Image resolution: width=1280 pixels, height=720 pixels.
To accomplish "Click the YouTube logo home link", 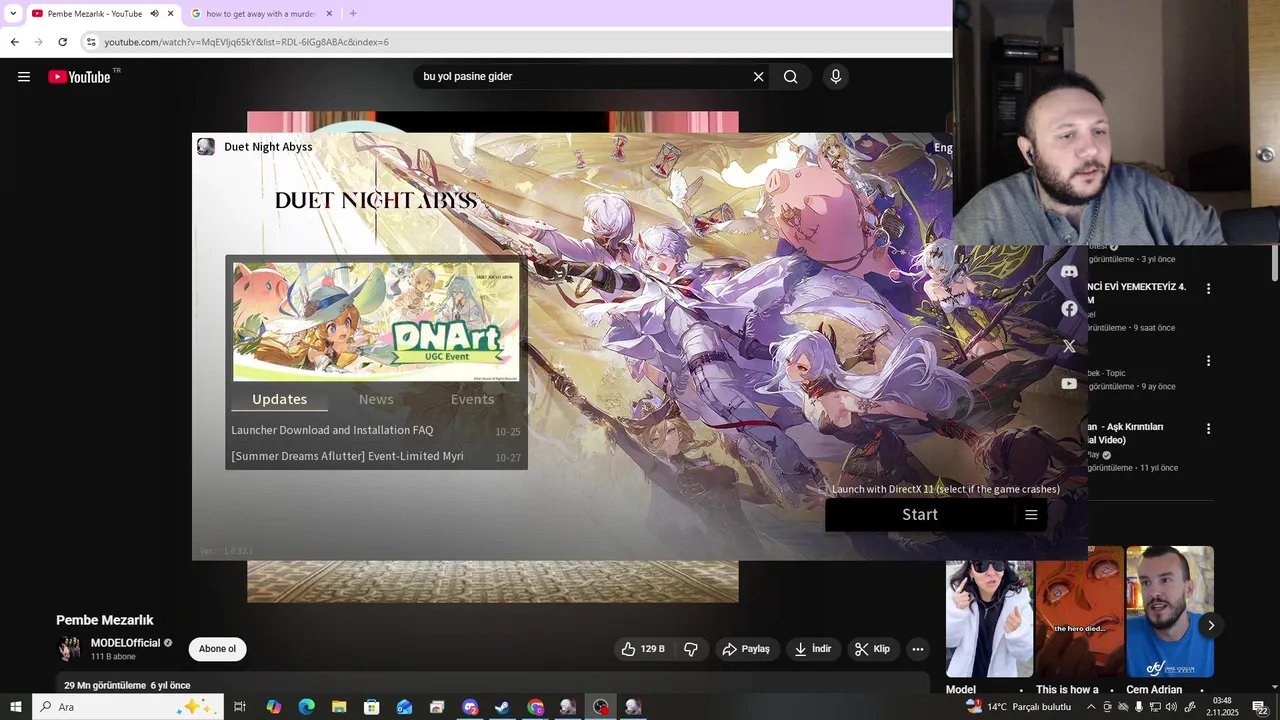I will click(x=79, y=77).
